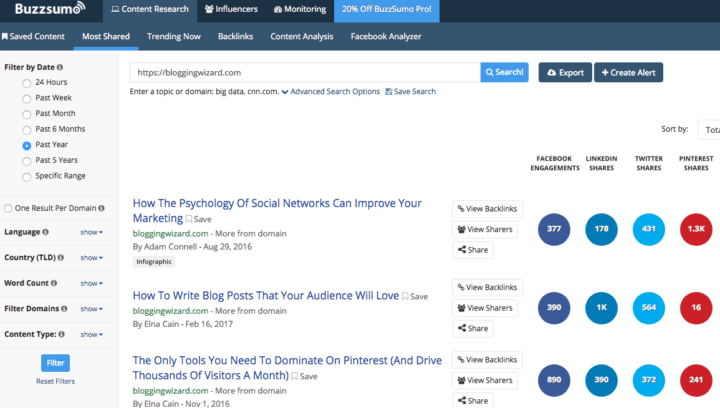
Task: Click the Filter Domains info icon
Action: tap(64, 309)
